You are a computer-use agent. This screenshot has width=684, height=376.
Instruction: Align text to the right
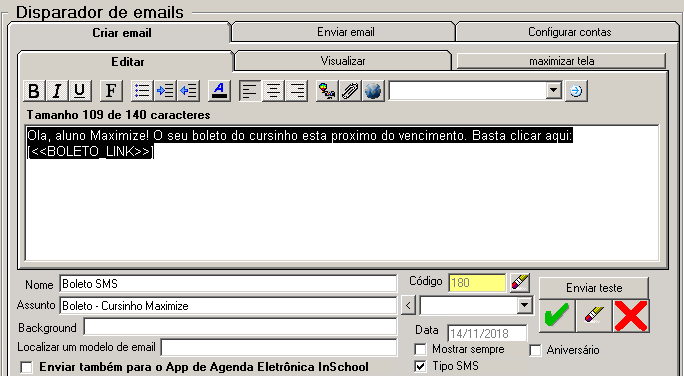coord(296,91)
